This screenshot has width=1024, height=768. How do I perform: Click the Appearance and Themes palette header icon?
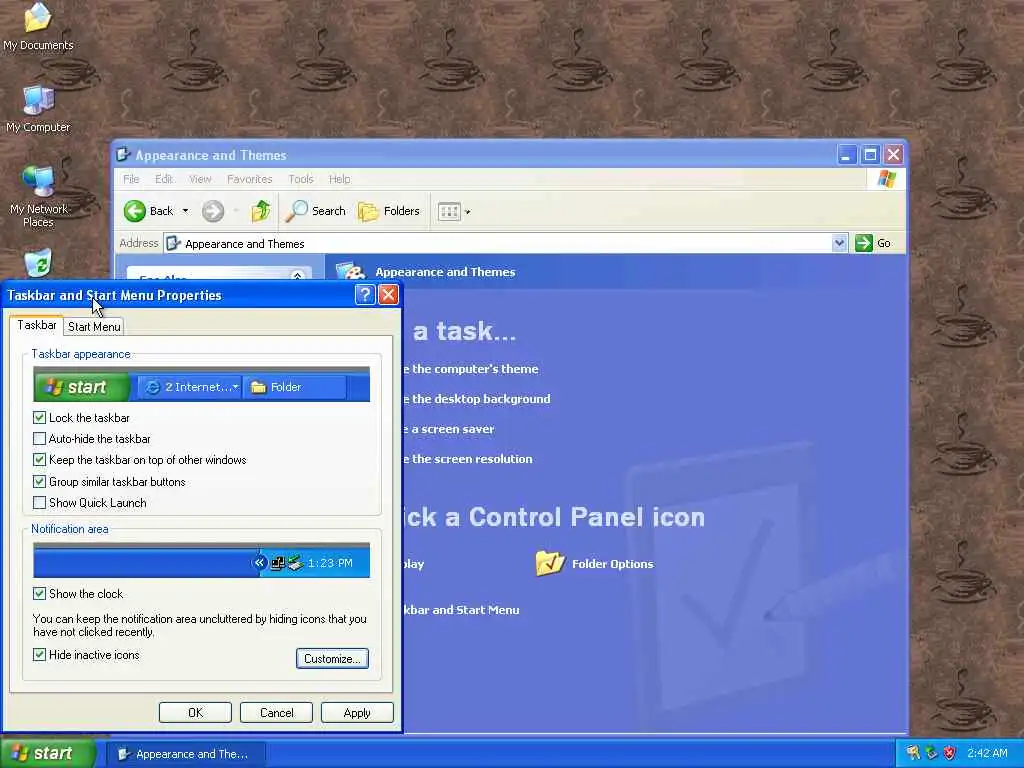(350, 271)
